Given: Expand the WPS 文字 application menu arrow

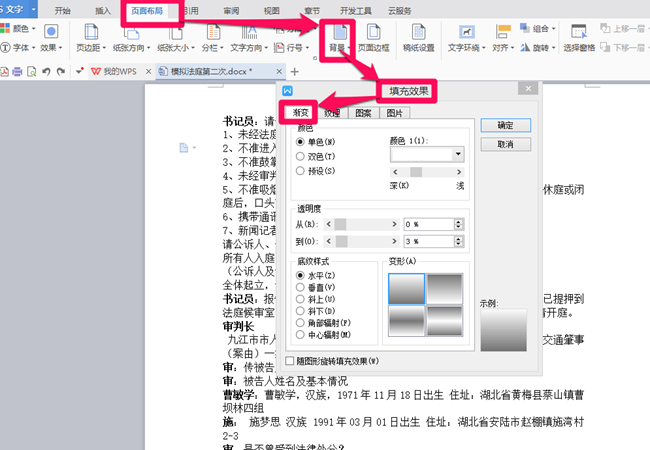Looking at the screenshot, I should click(x=34, y=9).
